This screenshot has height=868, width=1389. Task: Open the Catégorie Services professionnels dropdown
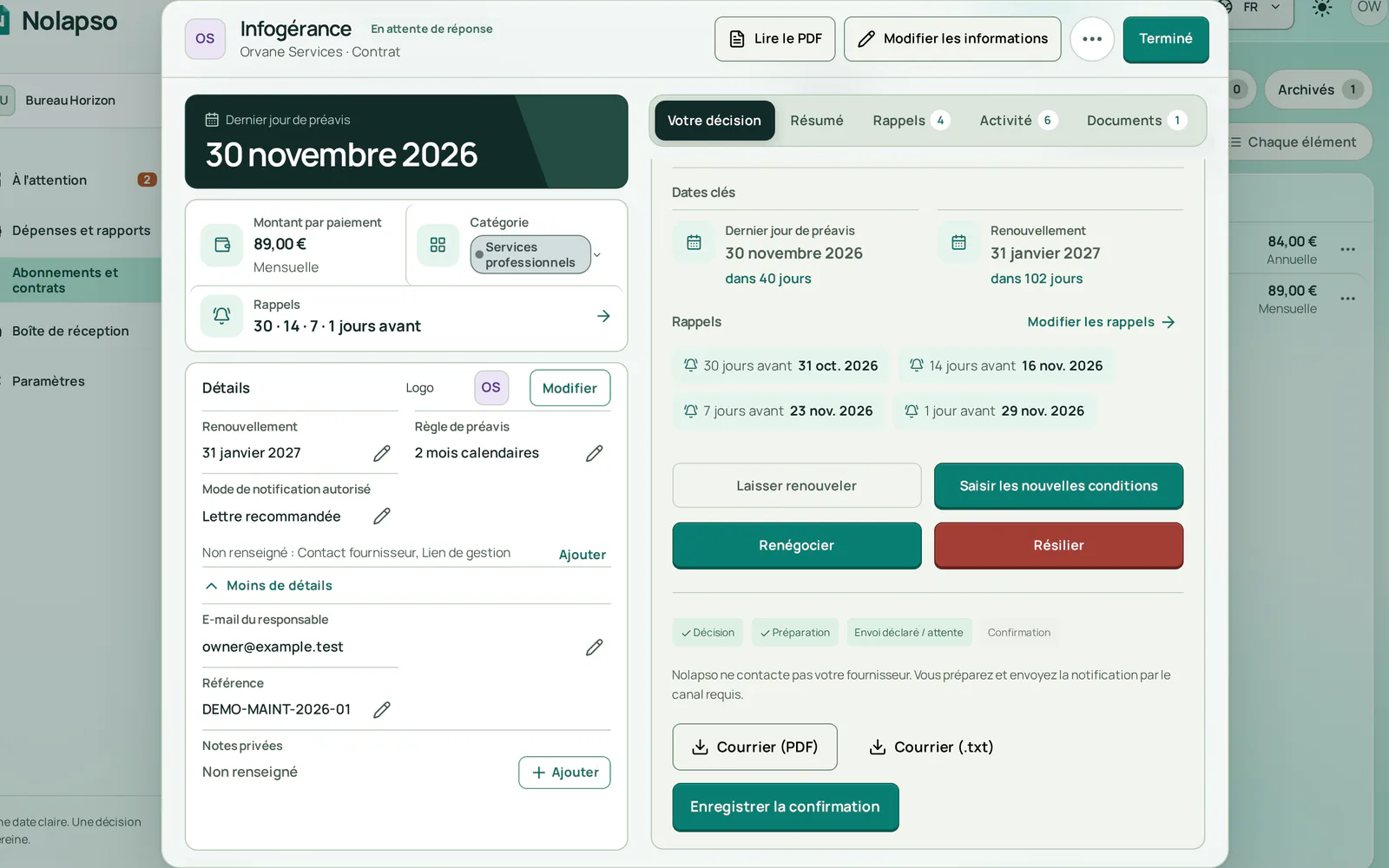pos(536,254)
